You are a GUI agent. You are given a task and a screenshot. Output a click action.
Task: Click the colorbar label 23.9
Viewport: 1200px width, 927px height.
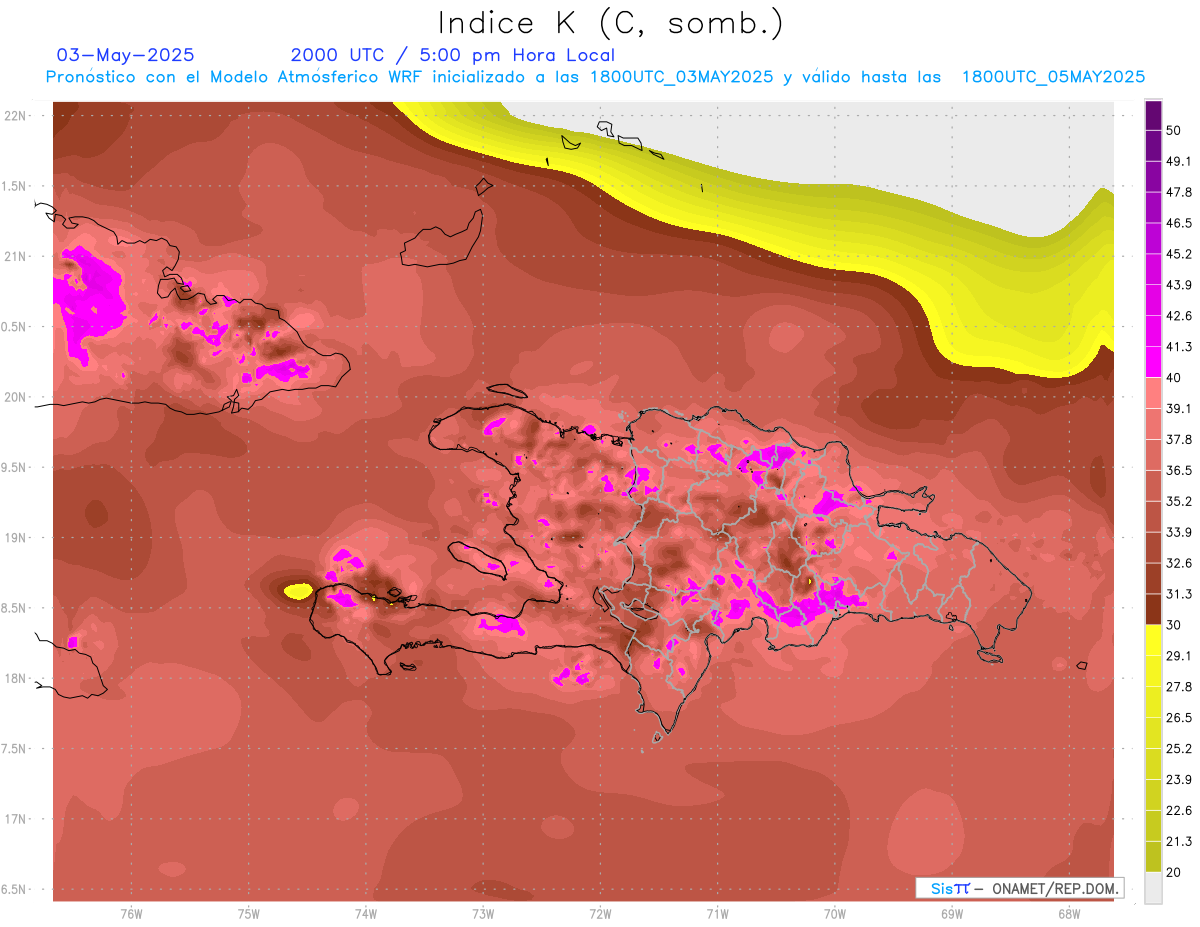click(1180, 780)
